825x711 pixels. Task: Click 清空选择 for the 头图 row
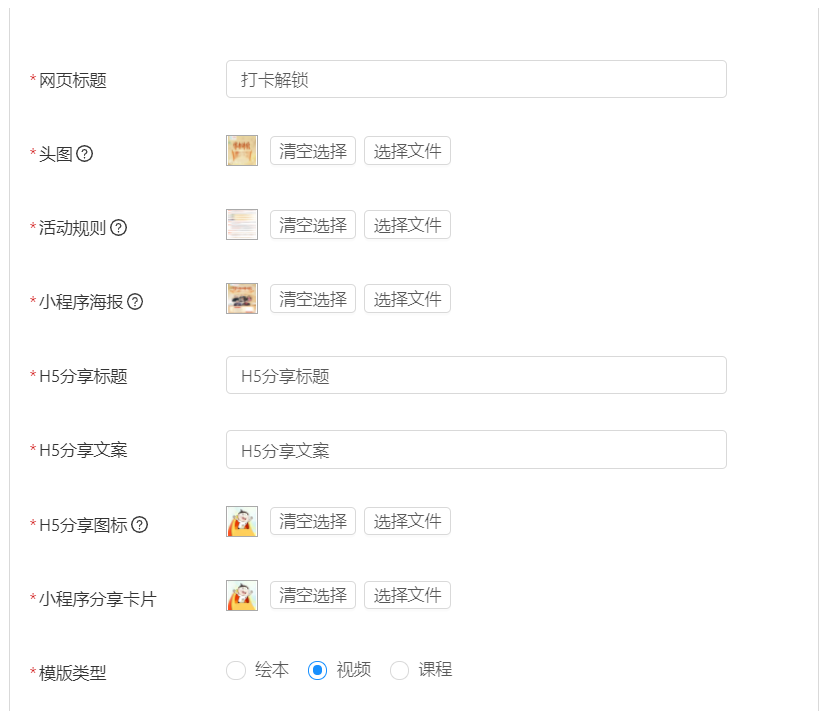[313, 151]
